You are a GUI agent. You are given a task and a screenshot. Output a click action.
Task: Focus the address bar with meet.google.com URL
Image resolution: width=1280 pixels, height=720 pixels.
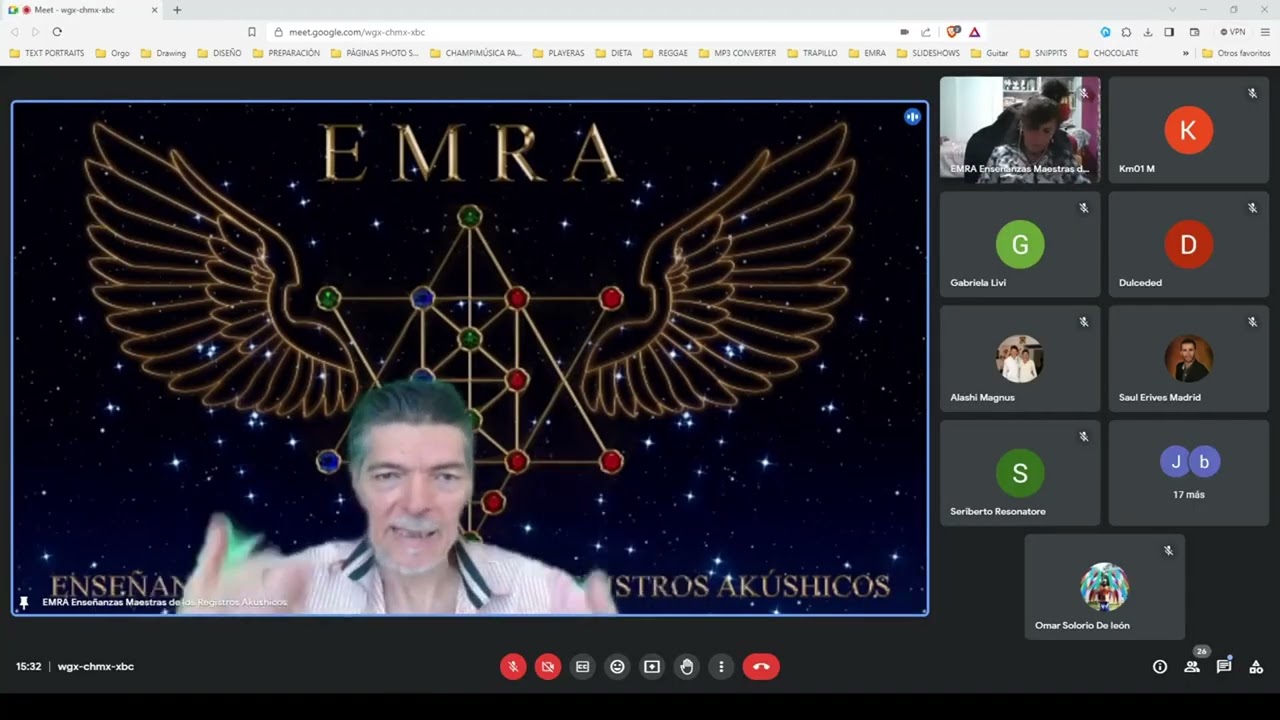coord(580,32)
